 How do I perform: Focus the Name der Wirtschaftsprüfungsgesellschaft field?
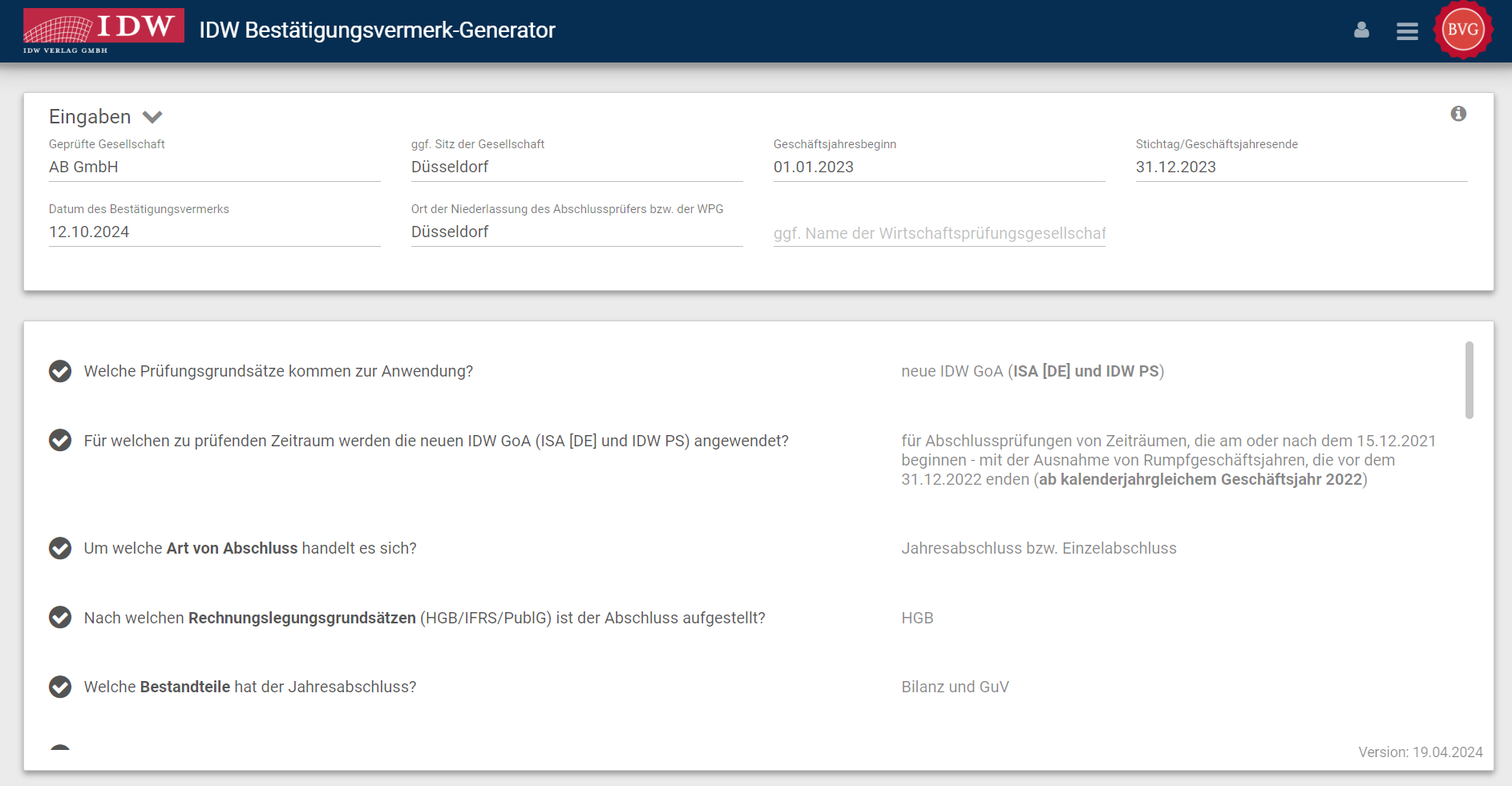tap(940, 233)
